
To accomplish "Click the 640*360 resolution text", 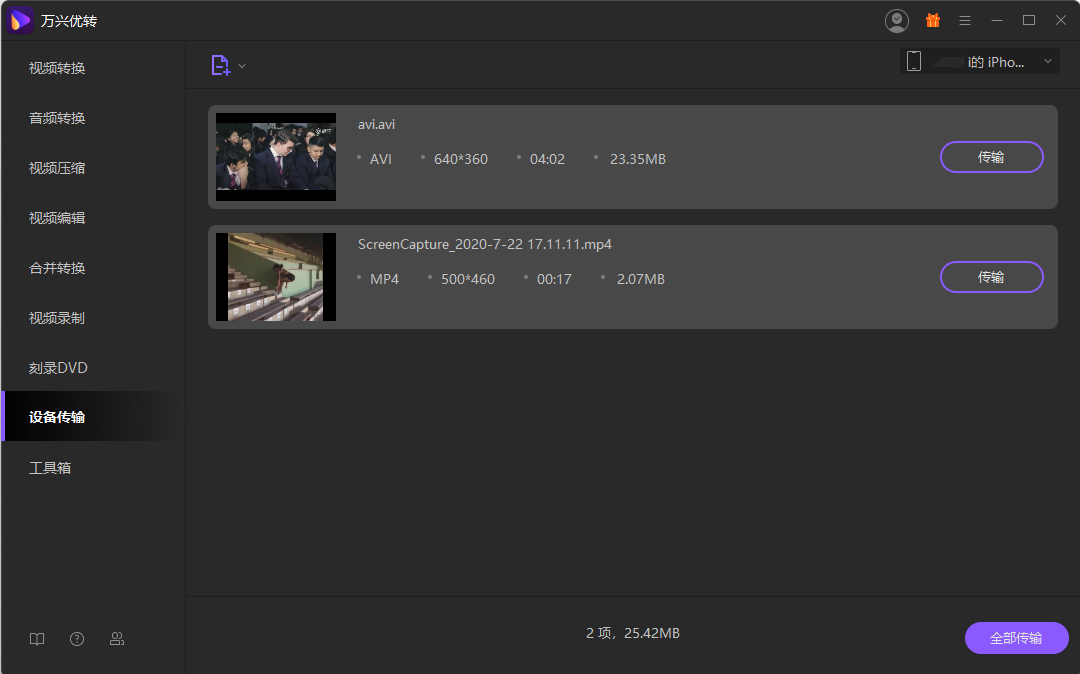I will coord(461,159).
